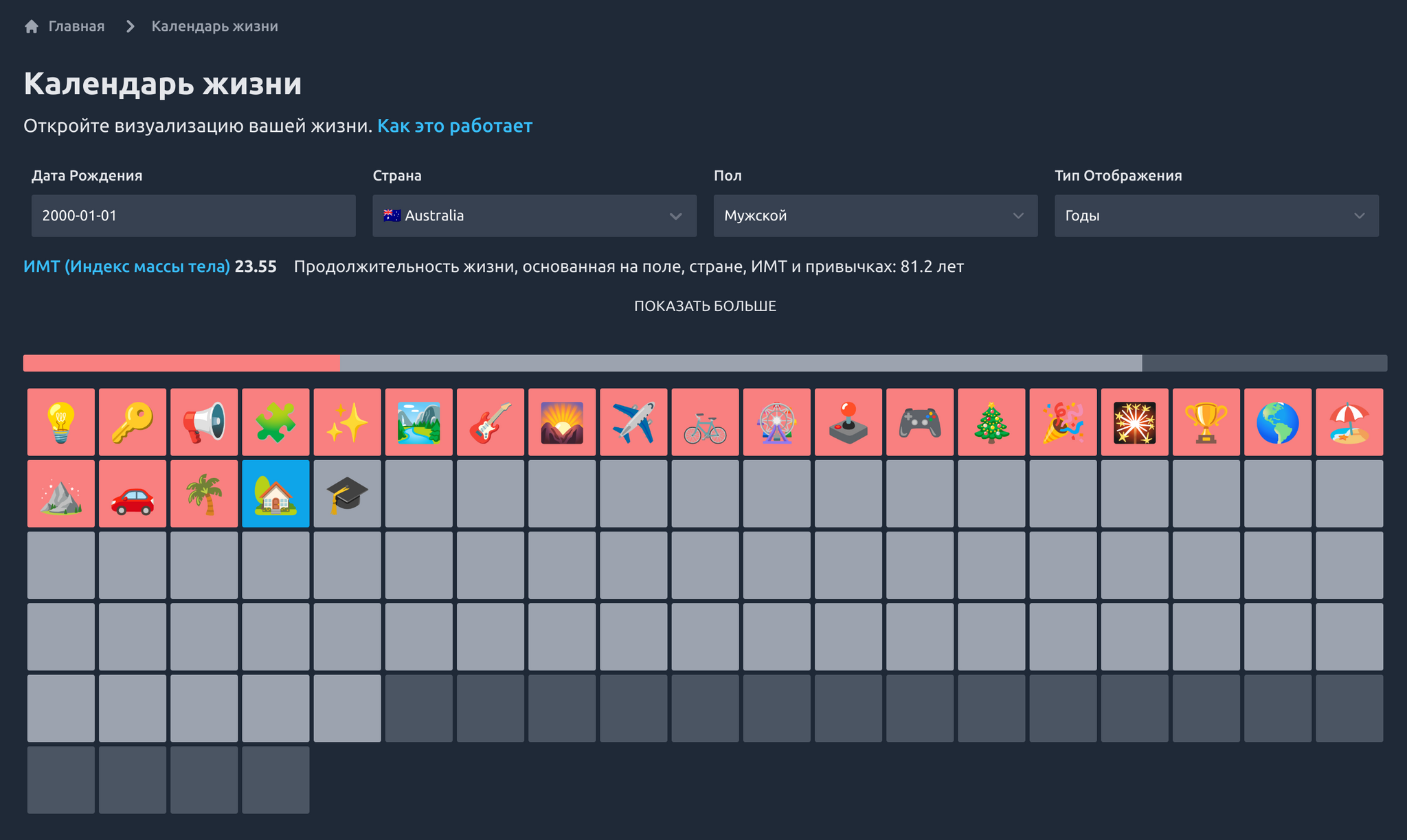The width and height of the screenshot is (1407, 840).
Task: Select the gold trophy year tile
Action: pyautogui.click(x=1206, y=422)
